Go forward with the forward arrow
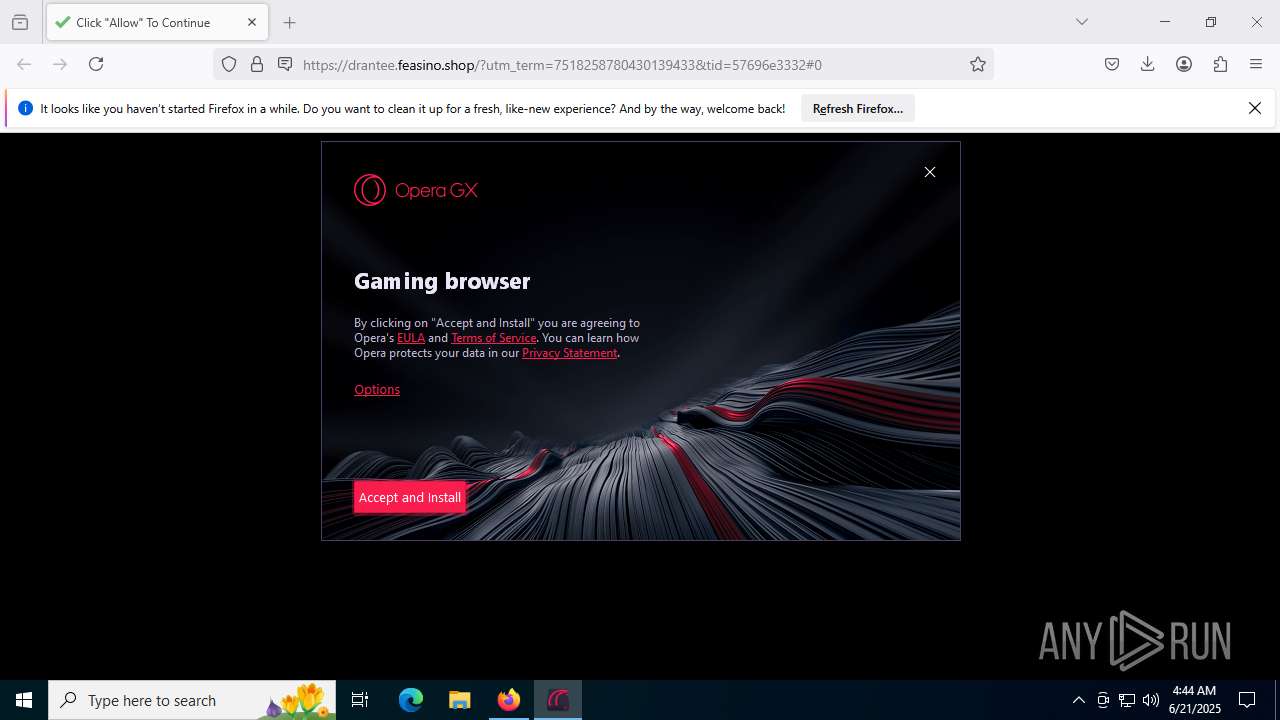Screen dimensions: 1280x720 pyautogui.click(x=60, y=64)
